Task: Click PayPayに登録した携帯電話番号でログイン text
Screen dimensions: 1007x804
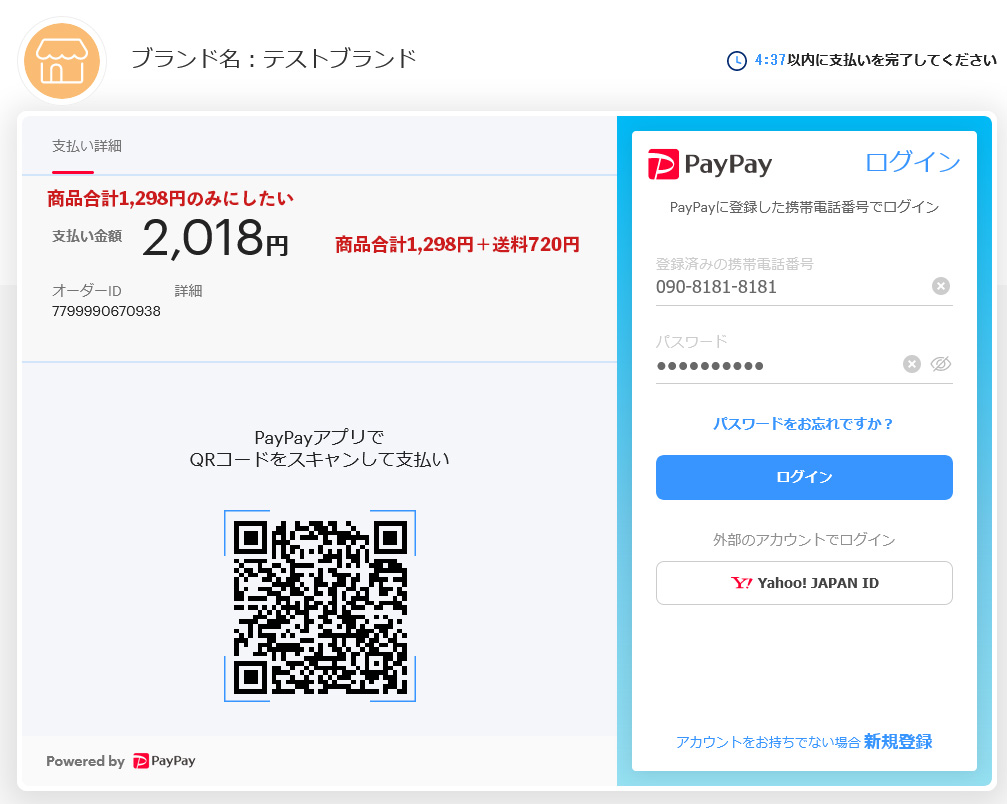Action: 804,207
